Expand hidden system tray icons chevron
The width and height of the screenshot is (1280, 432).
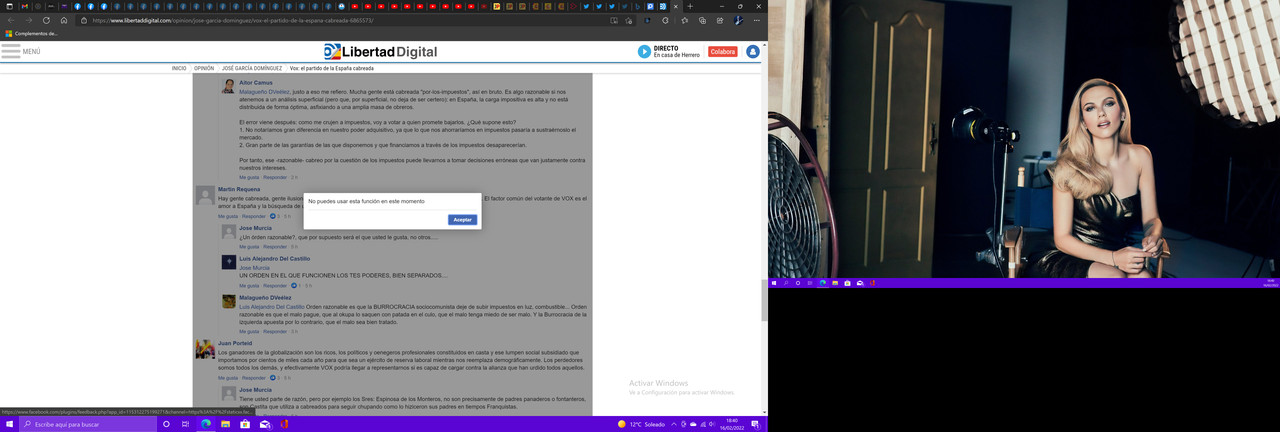tap(675, 424)
